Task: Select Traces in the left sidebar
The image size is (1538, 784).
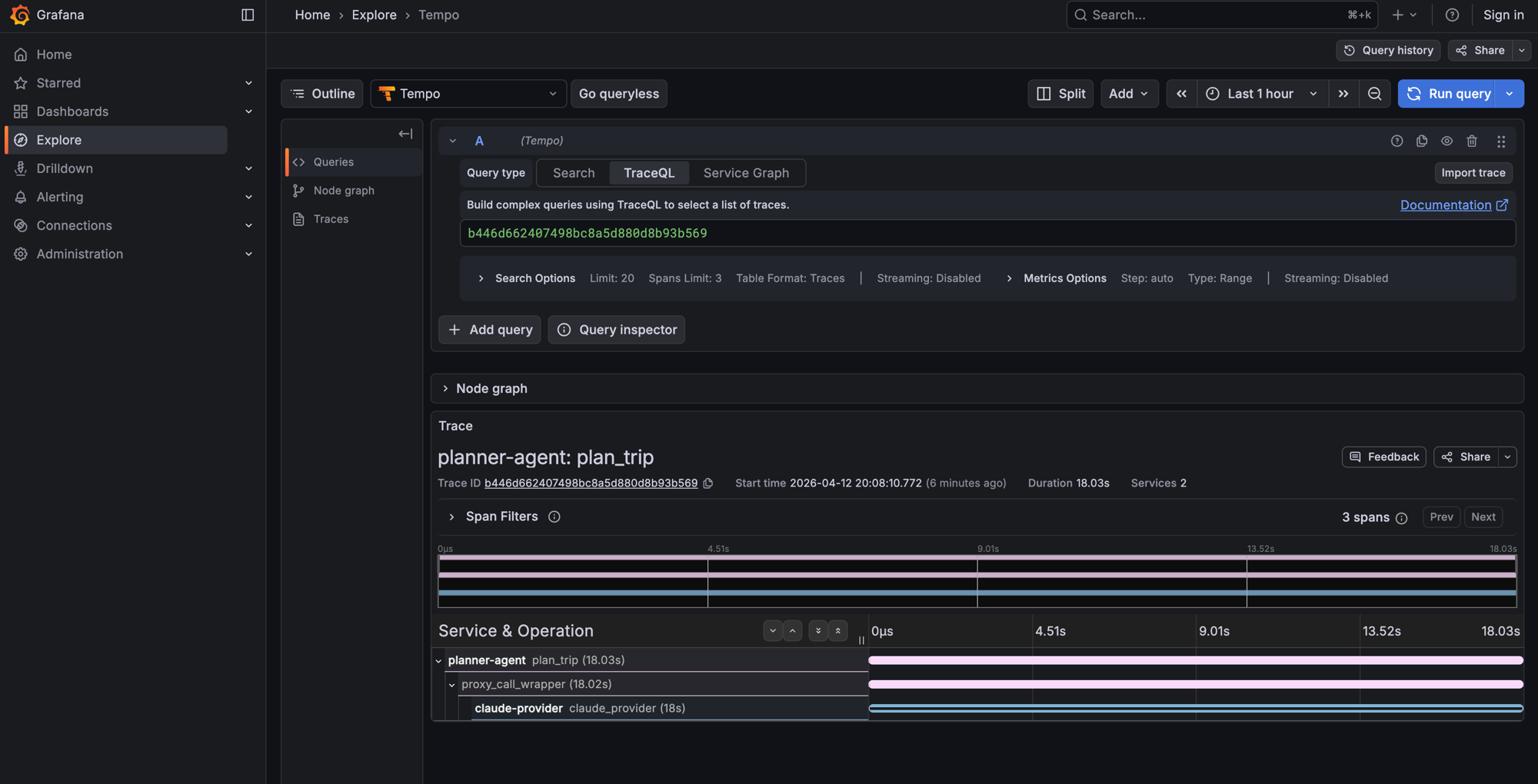Action: [x=329, y=219]
